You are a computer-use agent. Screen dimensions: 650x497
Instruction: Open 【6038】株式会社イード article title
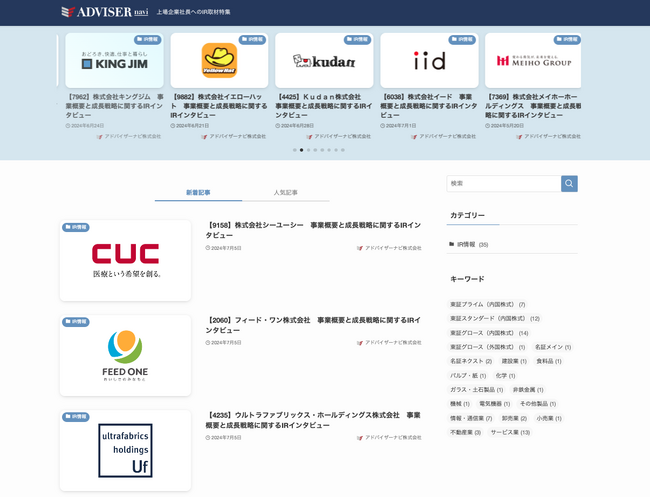coord(429,106)
